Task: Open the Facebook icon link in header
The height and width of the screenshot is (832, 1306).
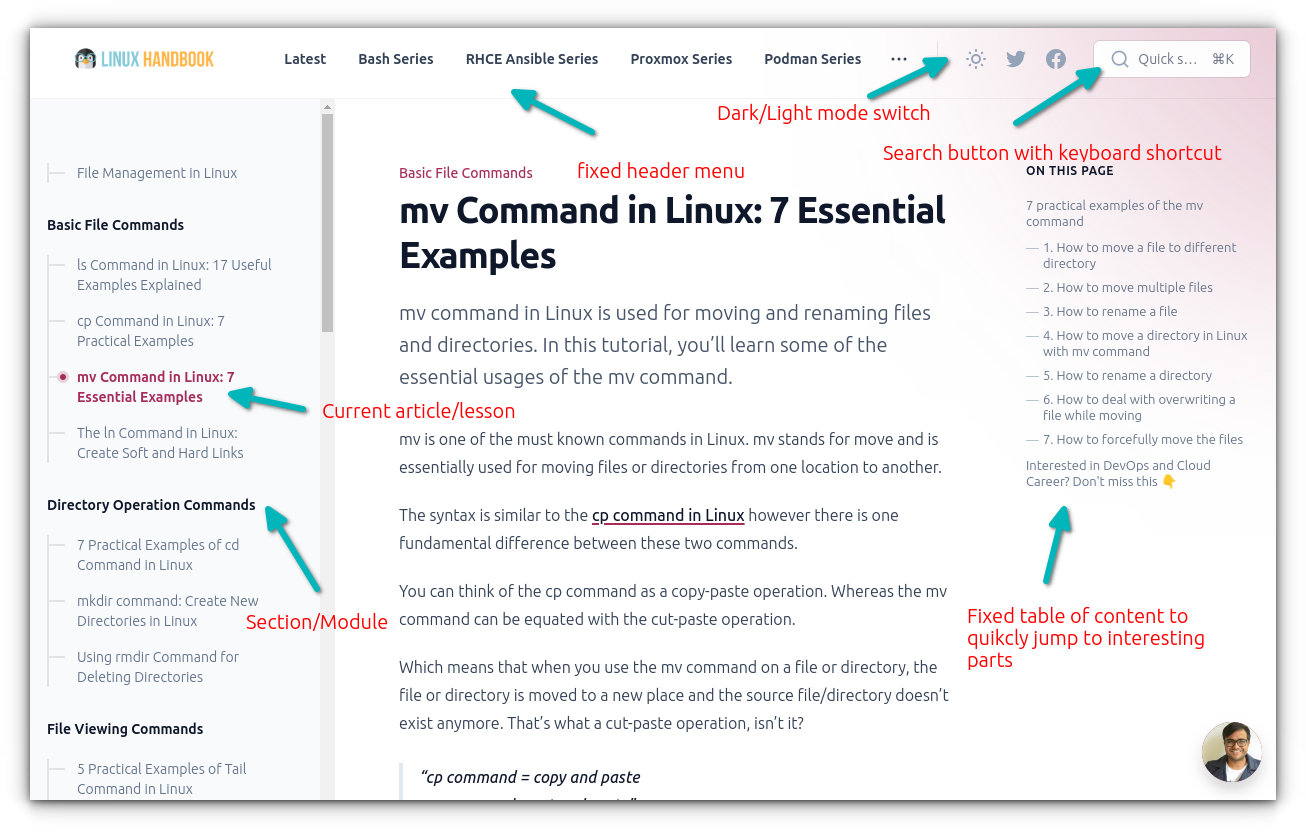Action: [x=1056, y=59]
